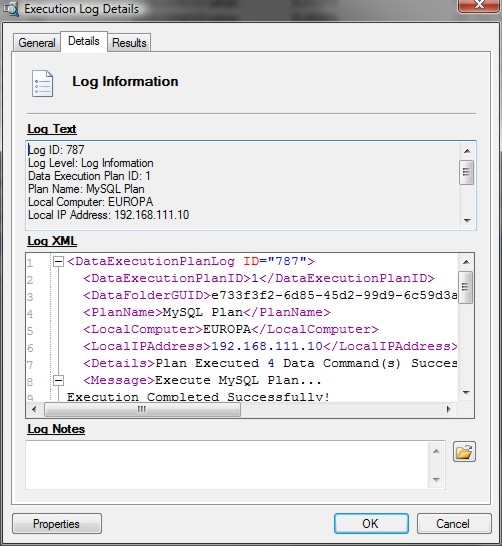Click the Log XML vertical scroll up arrow
502x546 pixels.
click(x=466, y=262)
